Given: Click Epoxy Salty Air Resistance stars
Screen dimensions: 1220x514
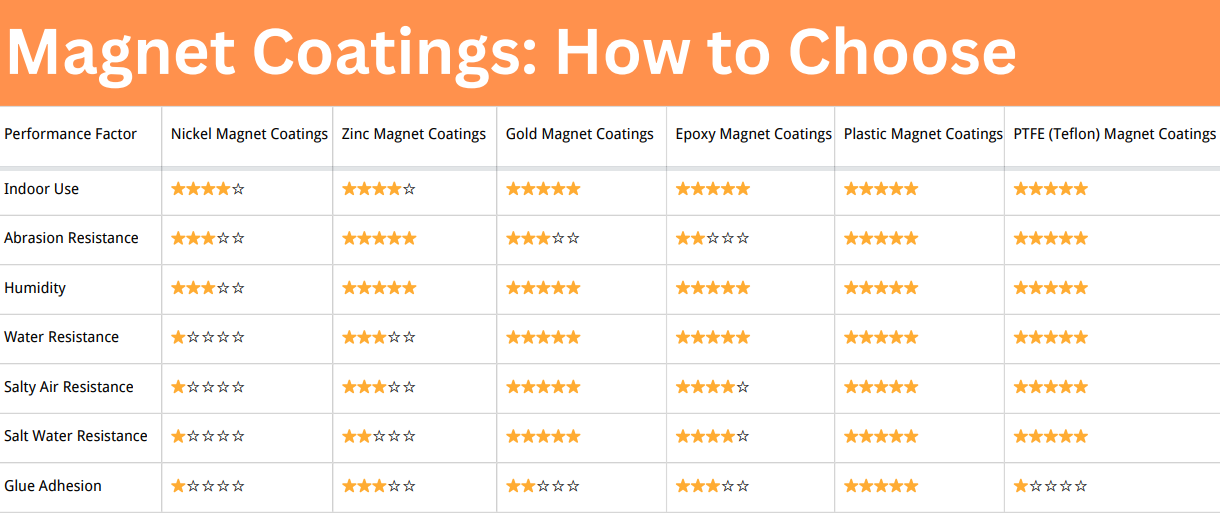Looking at the screenshot, I should (x=713, y=387).
